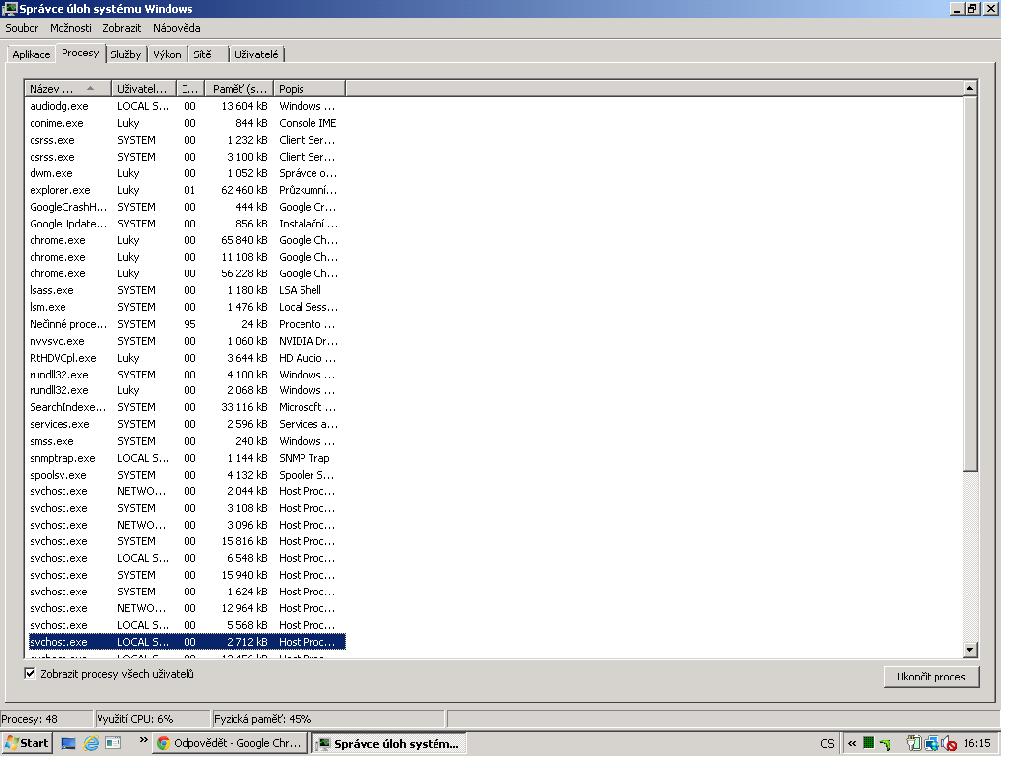Select the GoogleCrashH... process row
This screenshot has width=1024, height=768.
[185, 207]
